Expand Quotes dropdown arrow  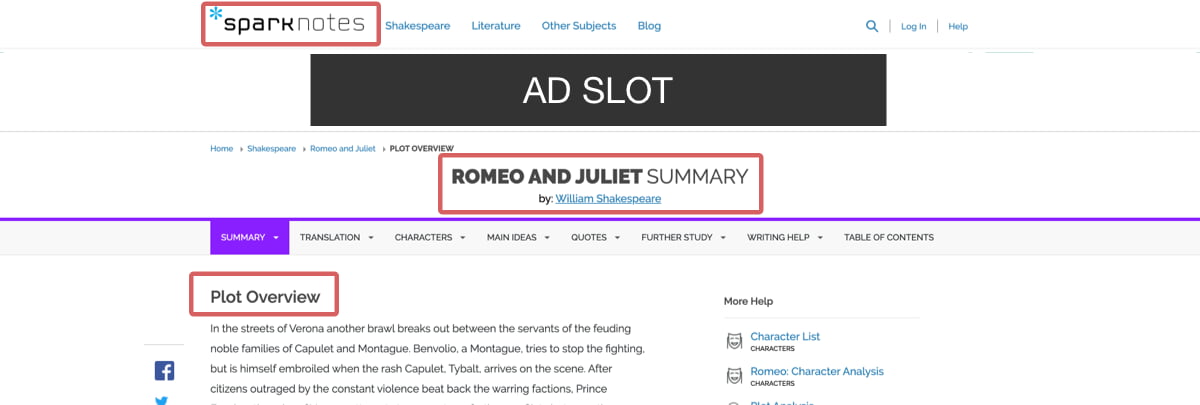(616, 238)
